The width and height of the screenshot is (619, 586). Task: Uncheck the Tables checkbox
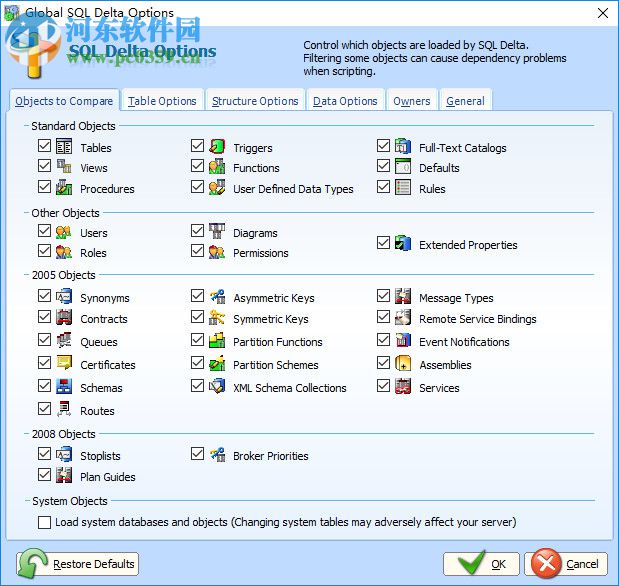pyautogui.click(x=45, y=146)
